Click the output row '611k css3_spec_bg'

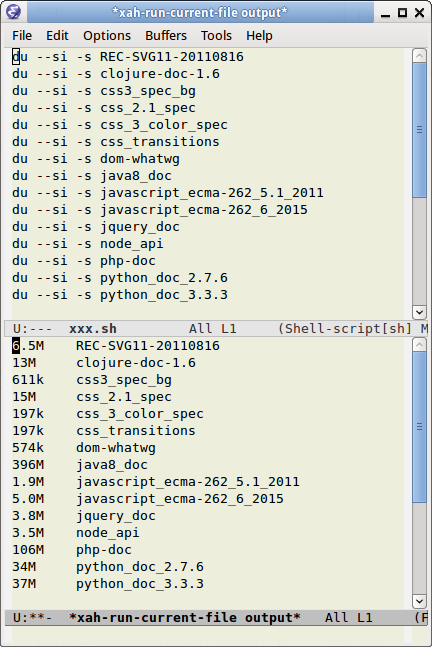[x=92, y=380]
